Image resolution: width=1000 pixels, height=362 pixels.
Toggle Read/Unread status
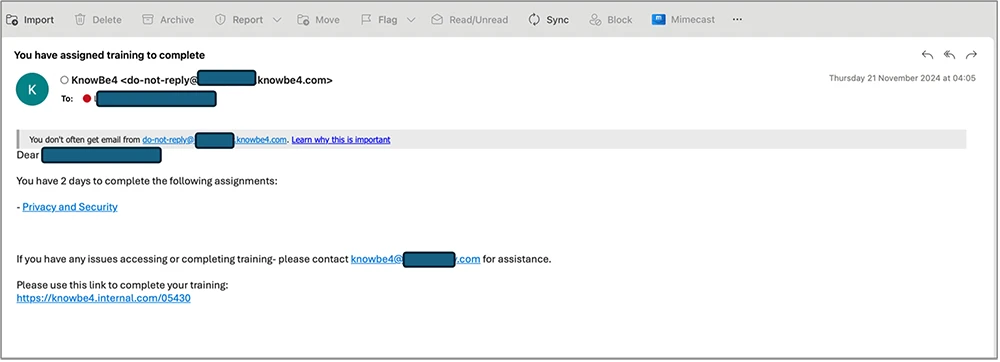pos(469,20)
